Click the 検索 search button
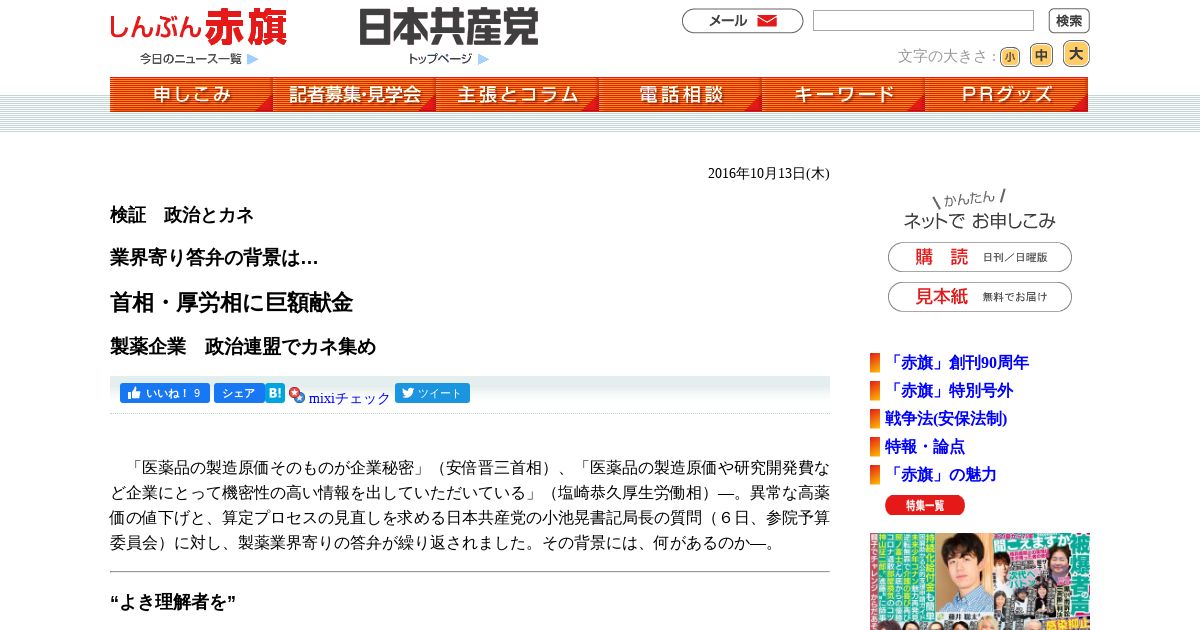 [1069, 21]
